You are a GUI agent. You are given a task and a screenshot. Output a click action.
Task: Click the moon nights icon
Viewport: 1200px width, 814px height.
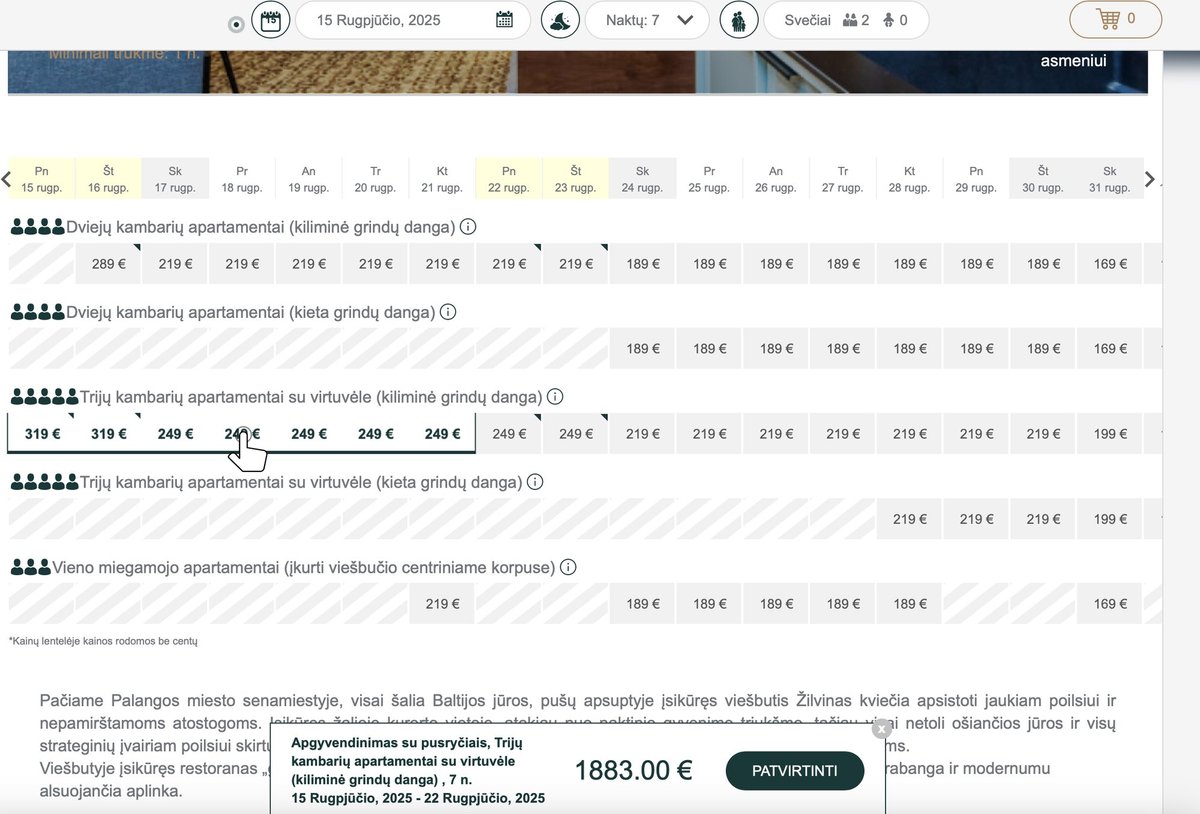560,20
